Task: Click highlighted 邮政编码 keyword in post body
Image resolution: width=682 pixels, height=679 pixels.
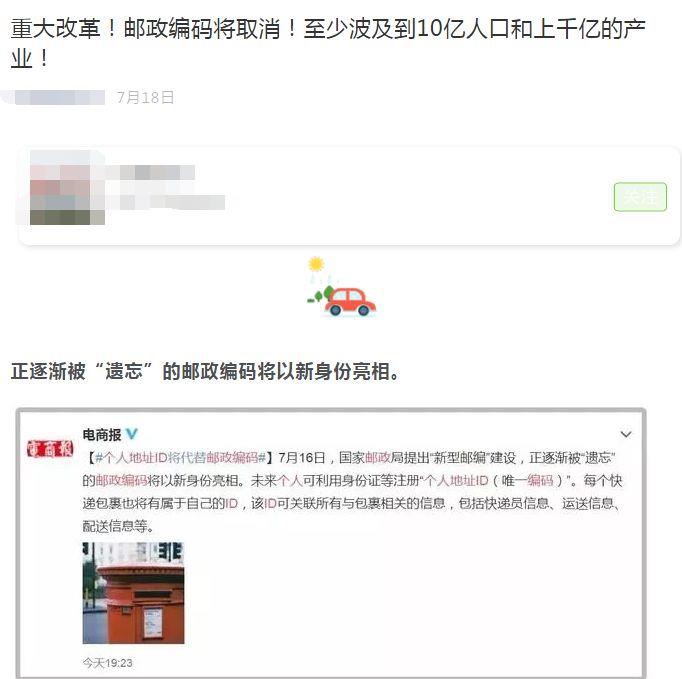Action: pyautogui.click(x=121, y=480)
